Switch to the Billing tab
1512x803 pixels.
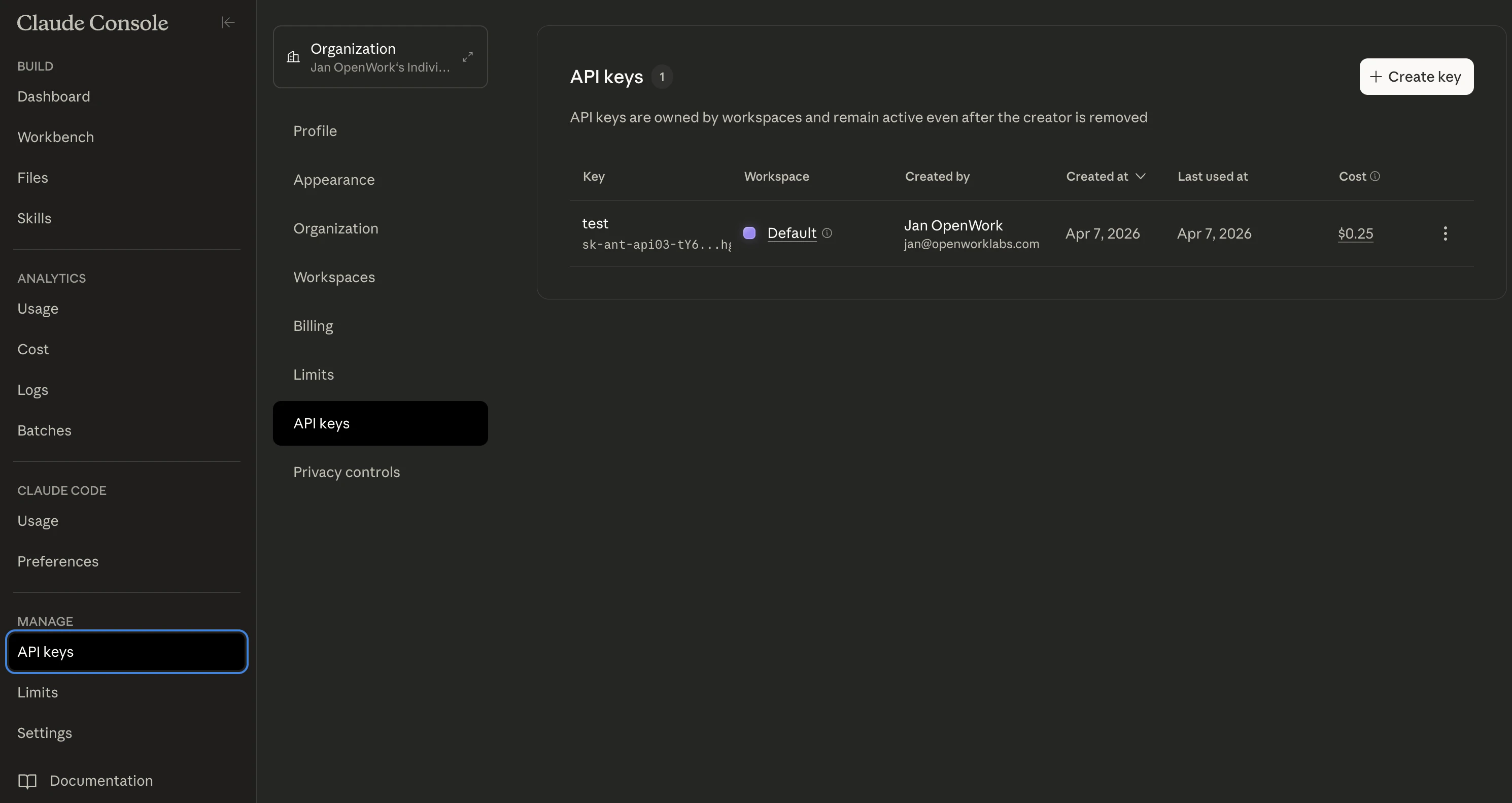[x=313, y=326]
